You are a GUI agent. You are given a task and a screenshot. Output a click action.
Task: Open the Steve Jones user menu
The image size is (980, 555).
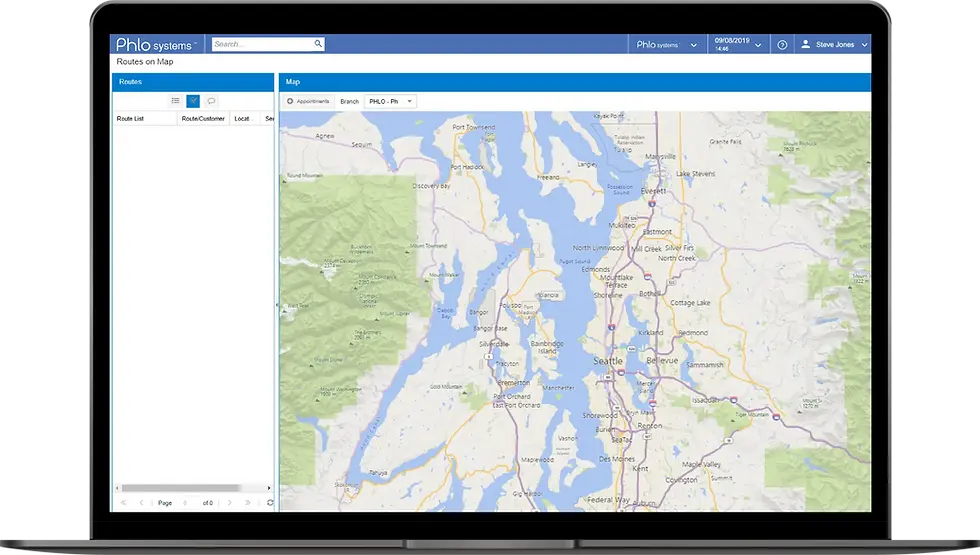[834, 44]
